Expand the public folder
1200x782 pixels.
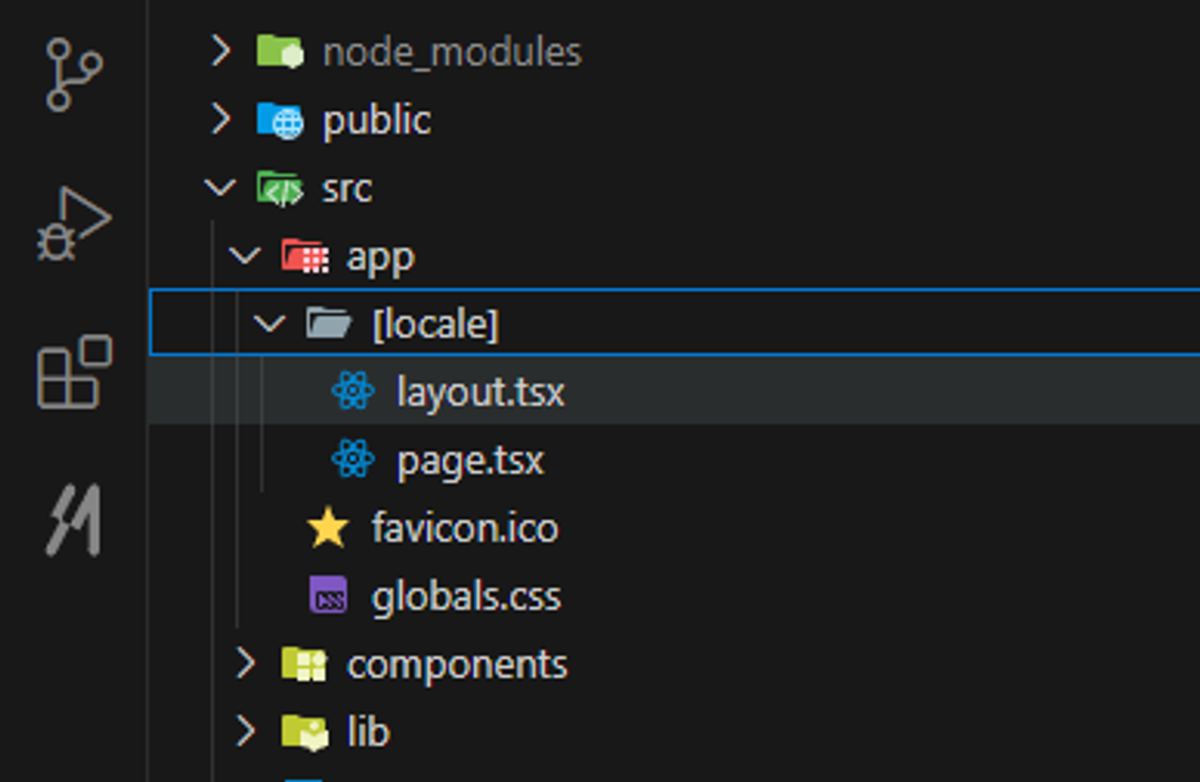222,120
